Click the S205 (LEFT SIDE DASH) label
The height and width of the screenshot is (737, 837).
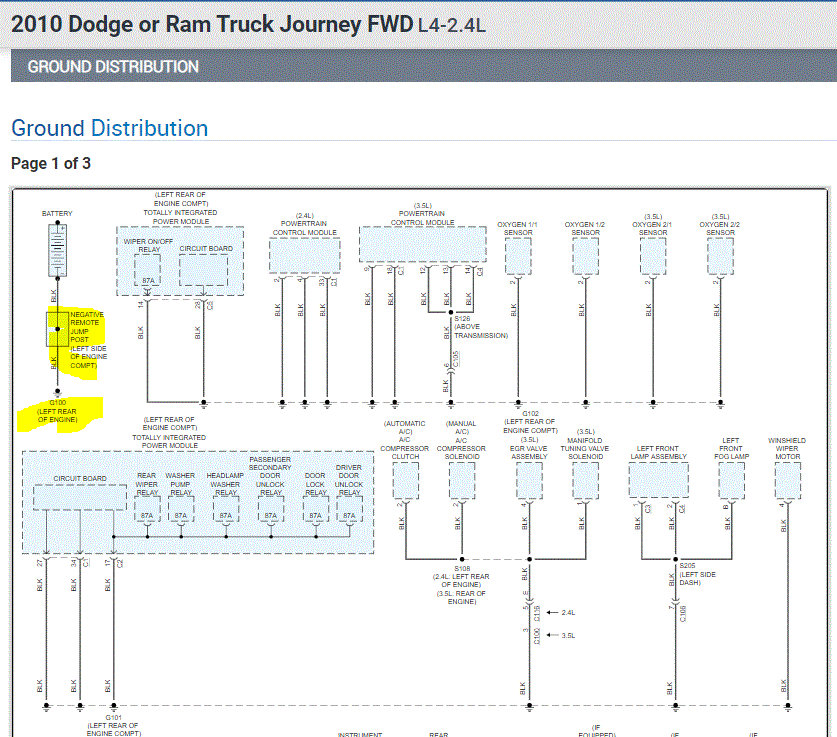point(698,574)
